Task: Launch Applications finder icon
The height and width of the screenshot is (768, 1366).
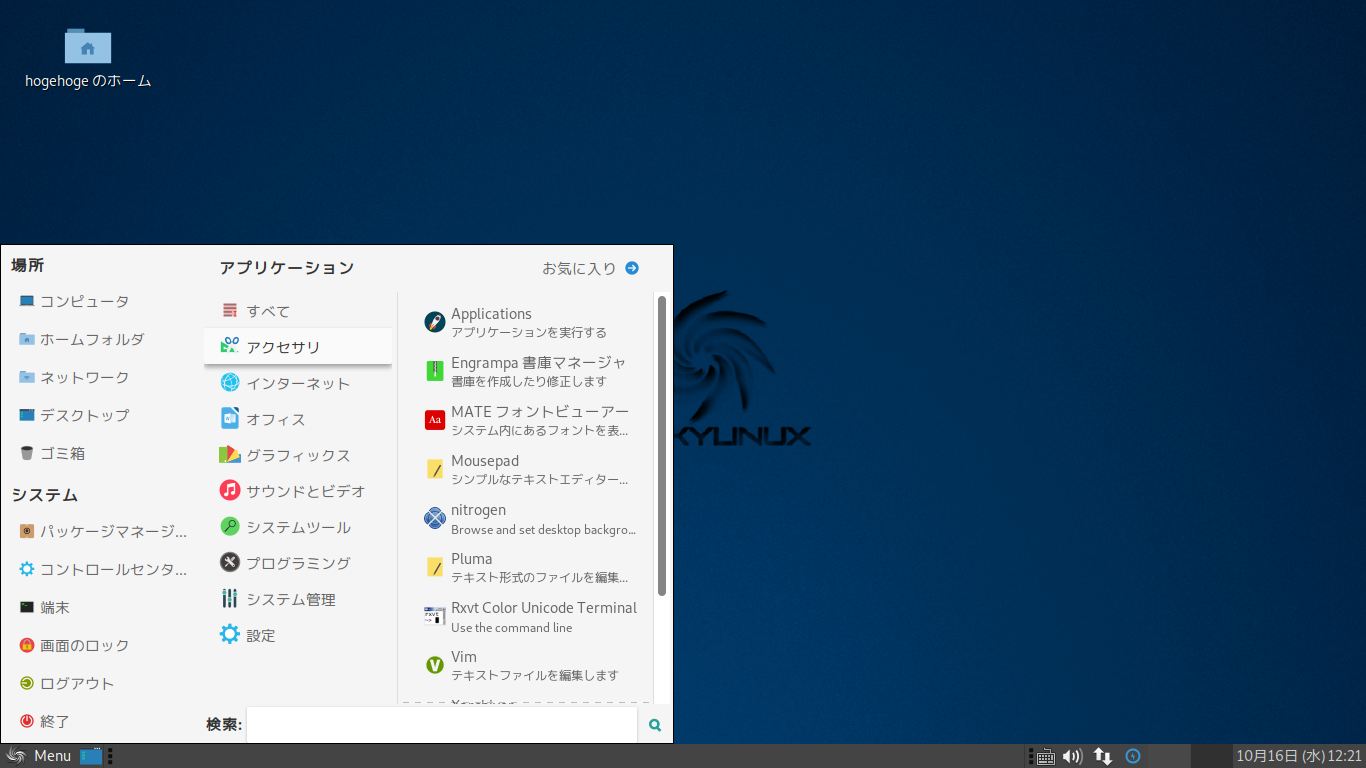Action: (434, 322)
